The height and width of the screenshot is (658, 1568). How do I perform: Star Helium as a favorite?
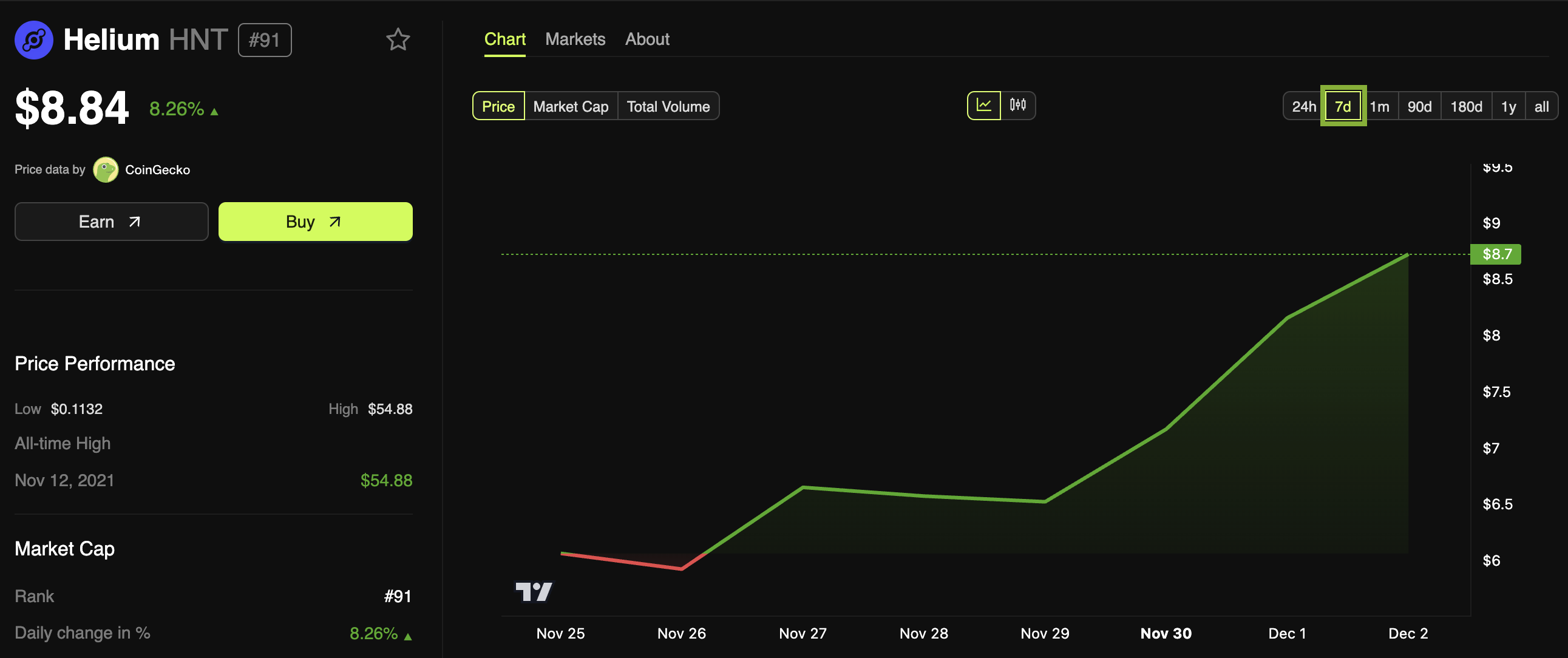tap(398, 39)
